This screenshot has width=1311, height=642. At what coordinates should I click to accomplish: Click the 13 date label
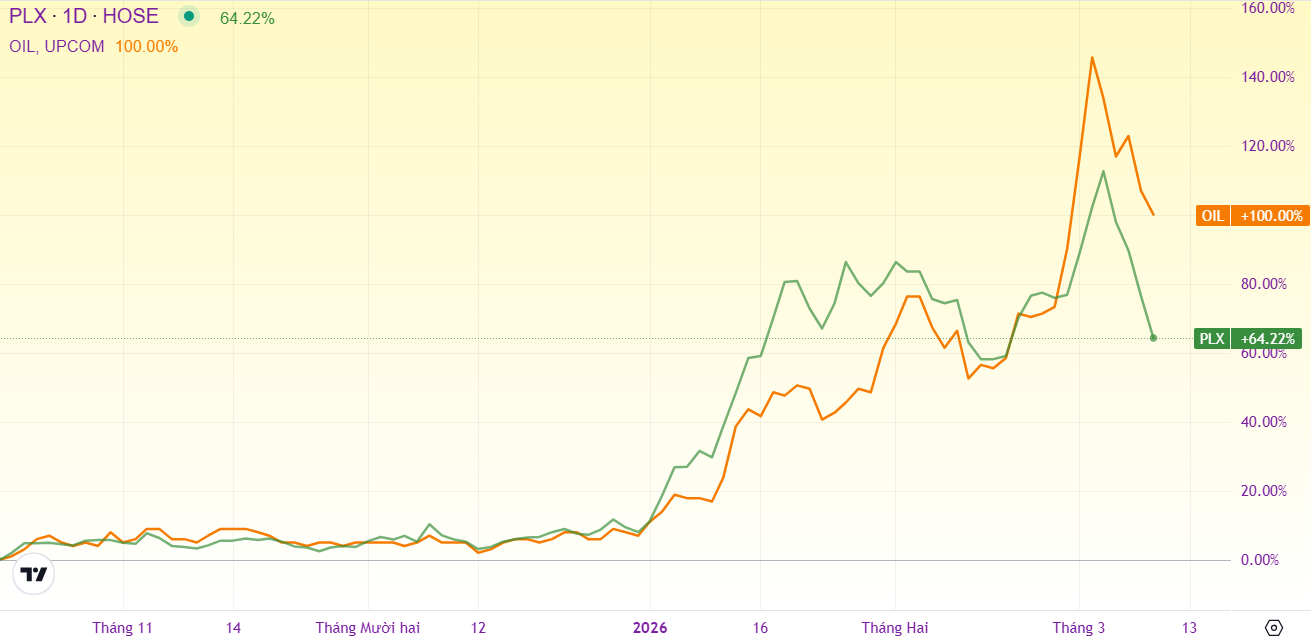pos(1189,628)
